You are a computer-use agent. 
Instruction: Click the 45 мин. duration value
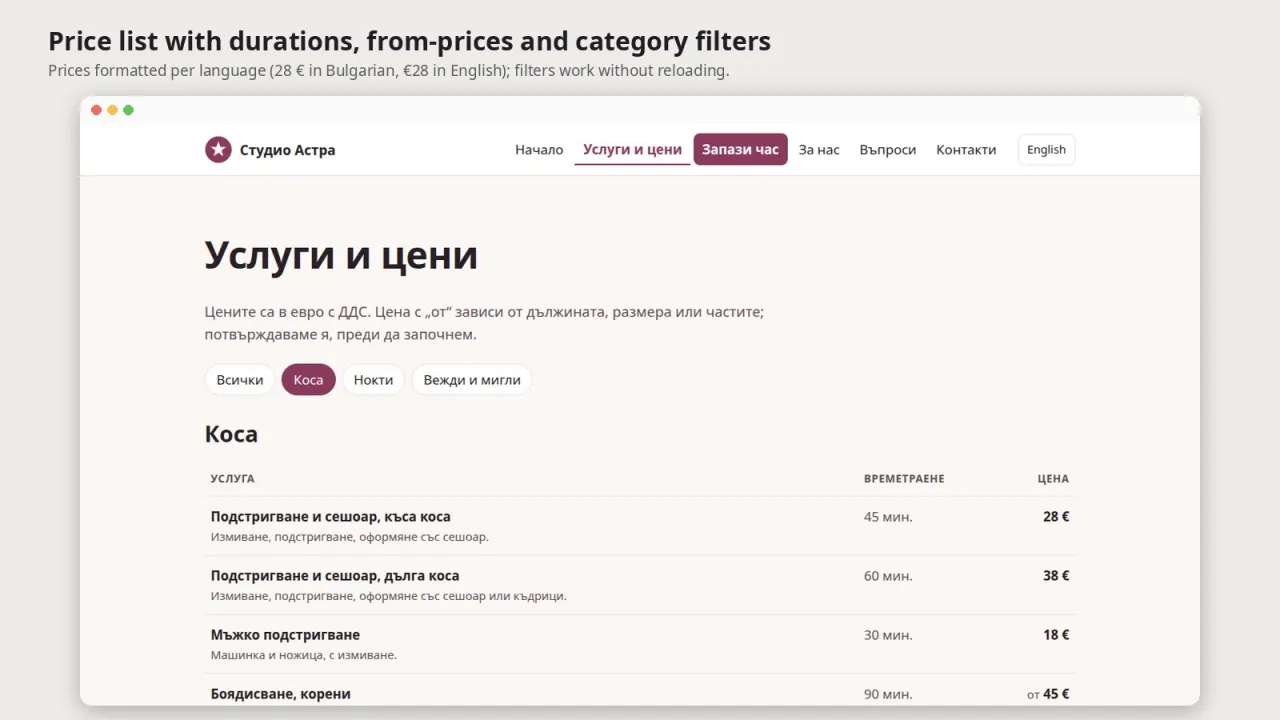(888, 517)
